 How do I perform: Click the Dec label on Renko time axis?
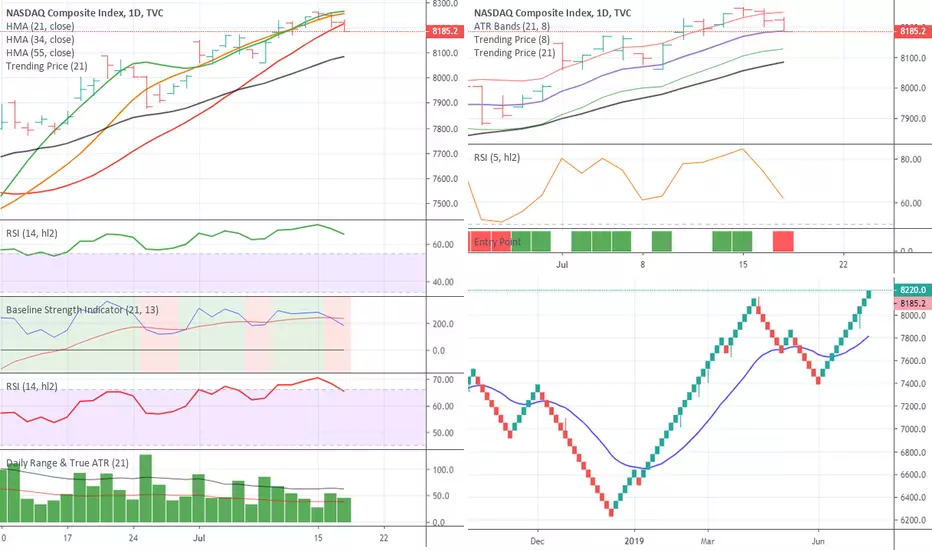coord(537,540)
